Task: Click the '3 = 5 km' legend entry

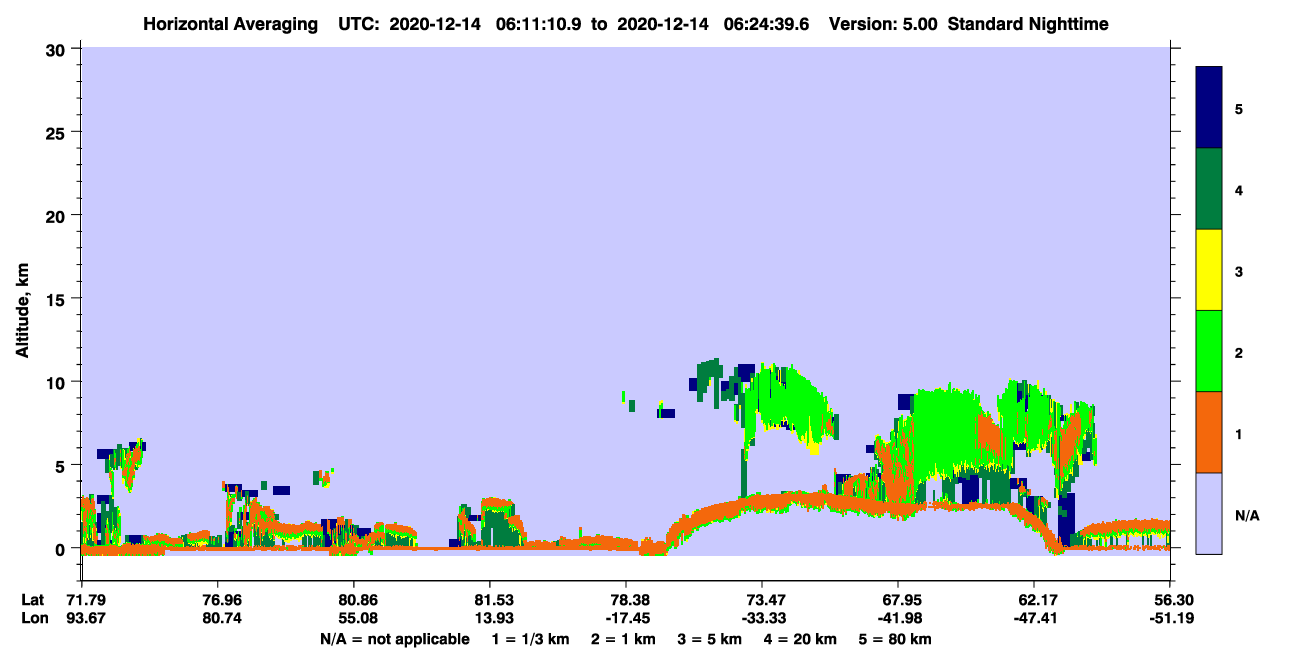Action: point(709,639)
